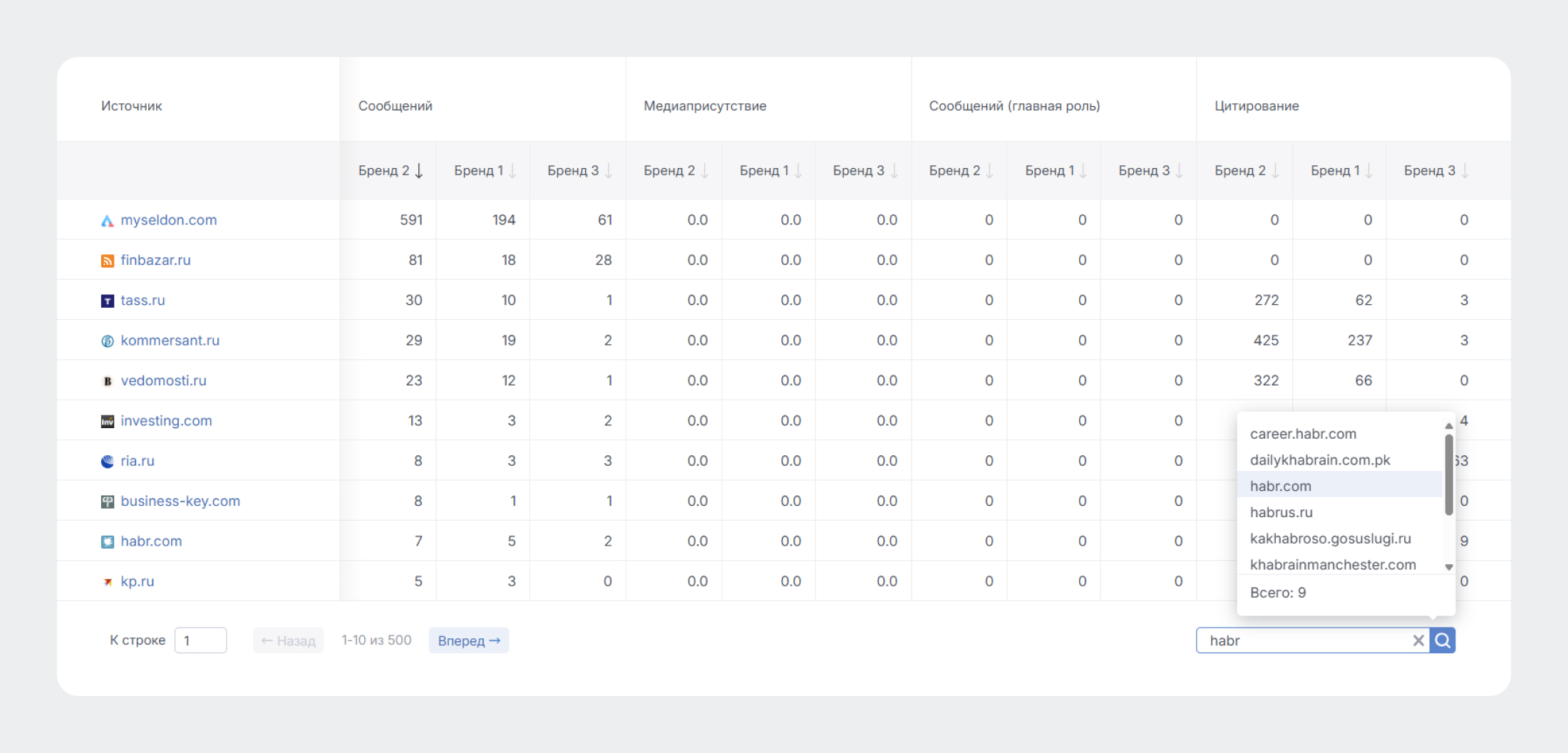Sort Цитирование by Бренд 3 column
Viewport: 1568px width, 753px height.
click(x=1435, y=171)
